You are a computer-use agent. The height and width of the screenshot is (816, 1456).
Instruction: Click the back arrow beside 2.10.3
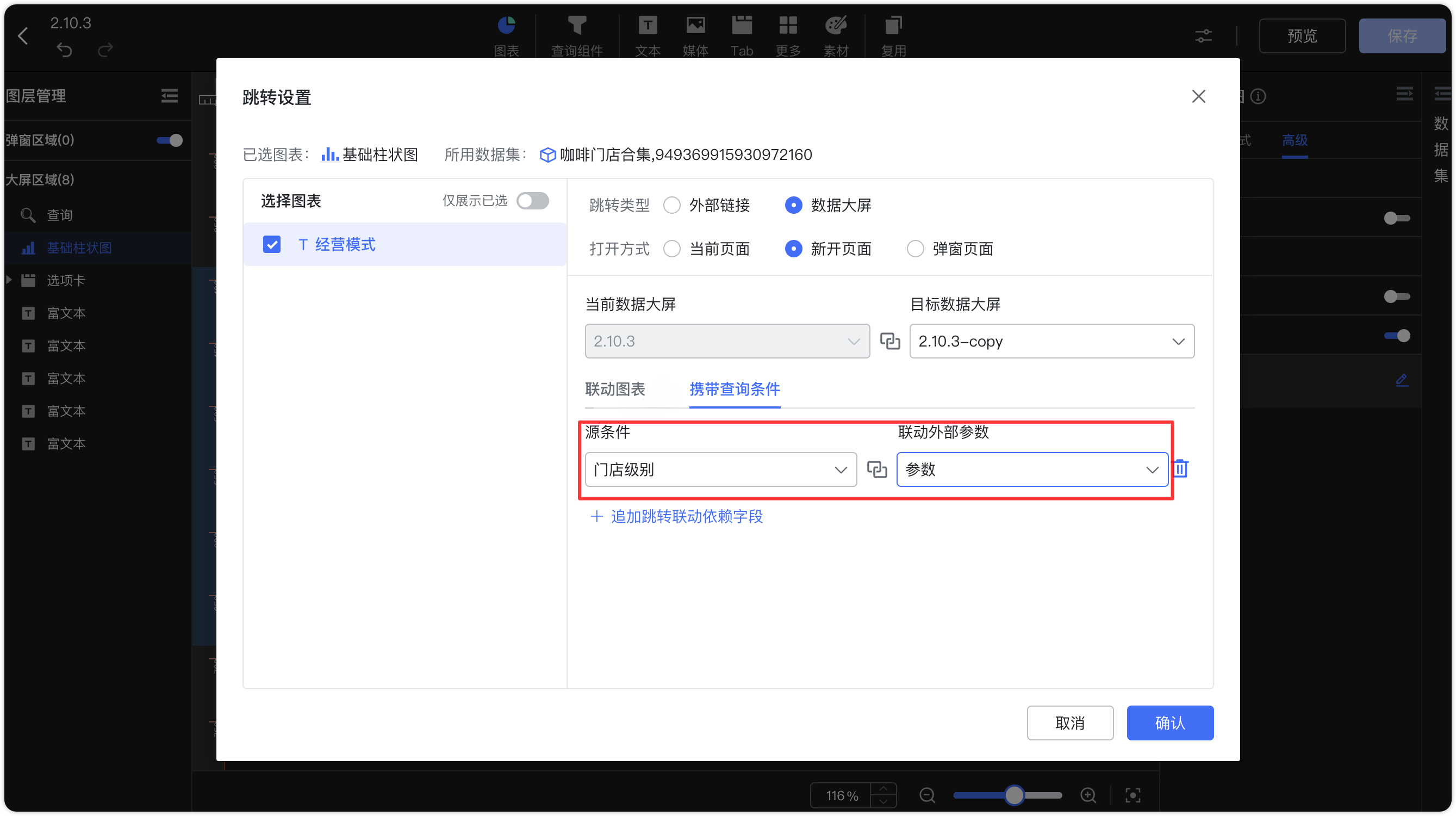23,35
